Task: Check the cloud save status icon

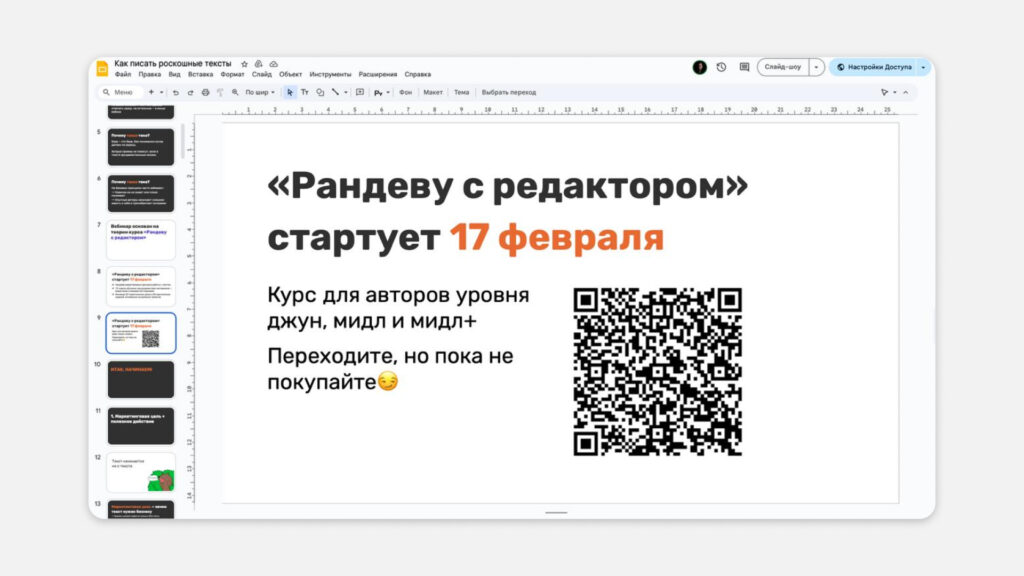Action: (x=274, y=64)
